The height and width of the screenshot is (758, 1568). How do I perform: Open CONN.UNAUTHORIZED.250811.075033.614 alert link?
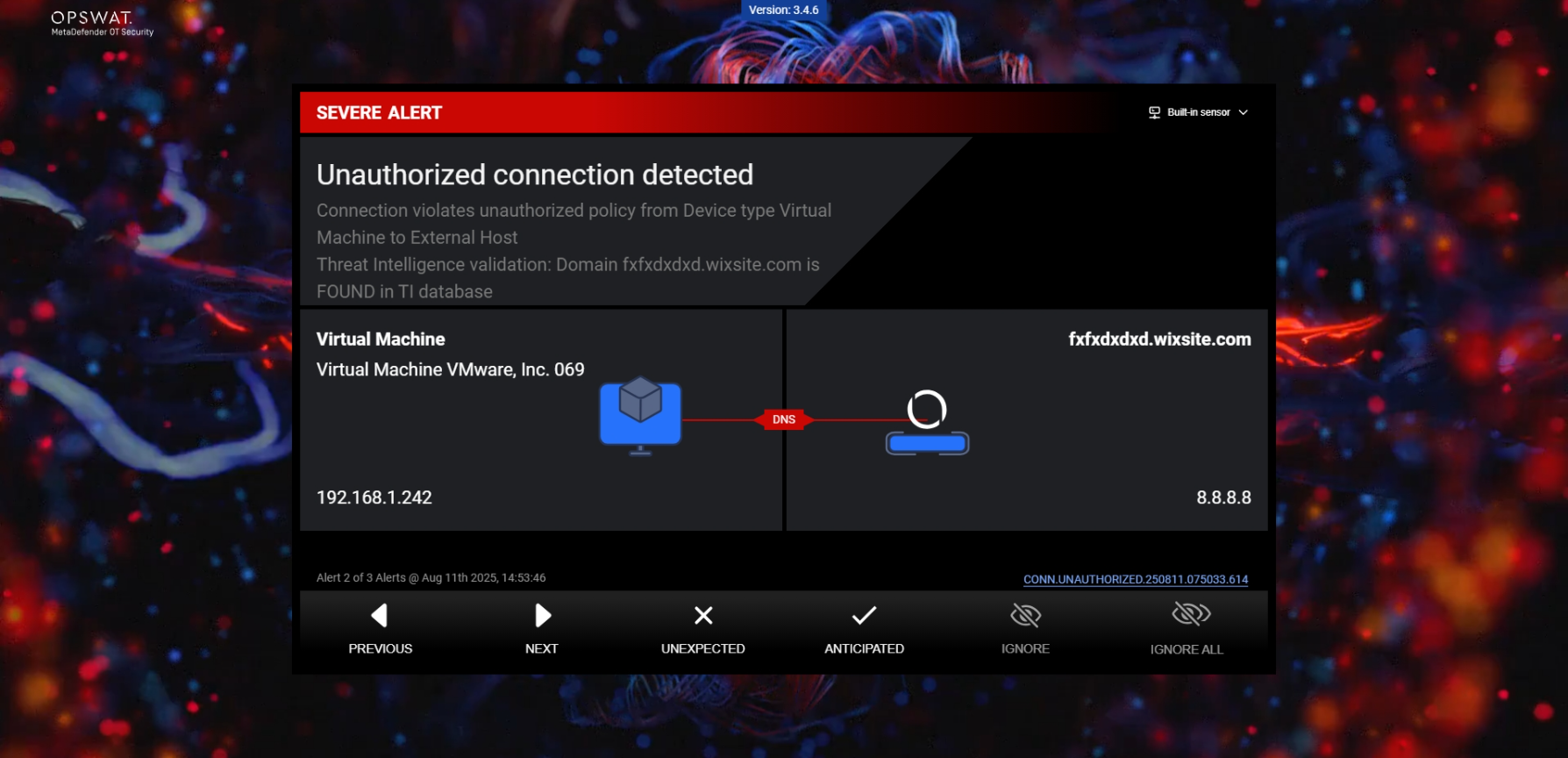coord(1136,579)
